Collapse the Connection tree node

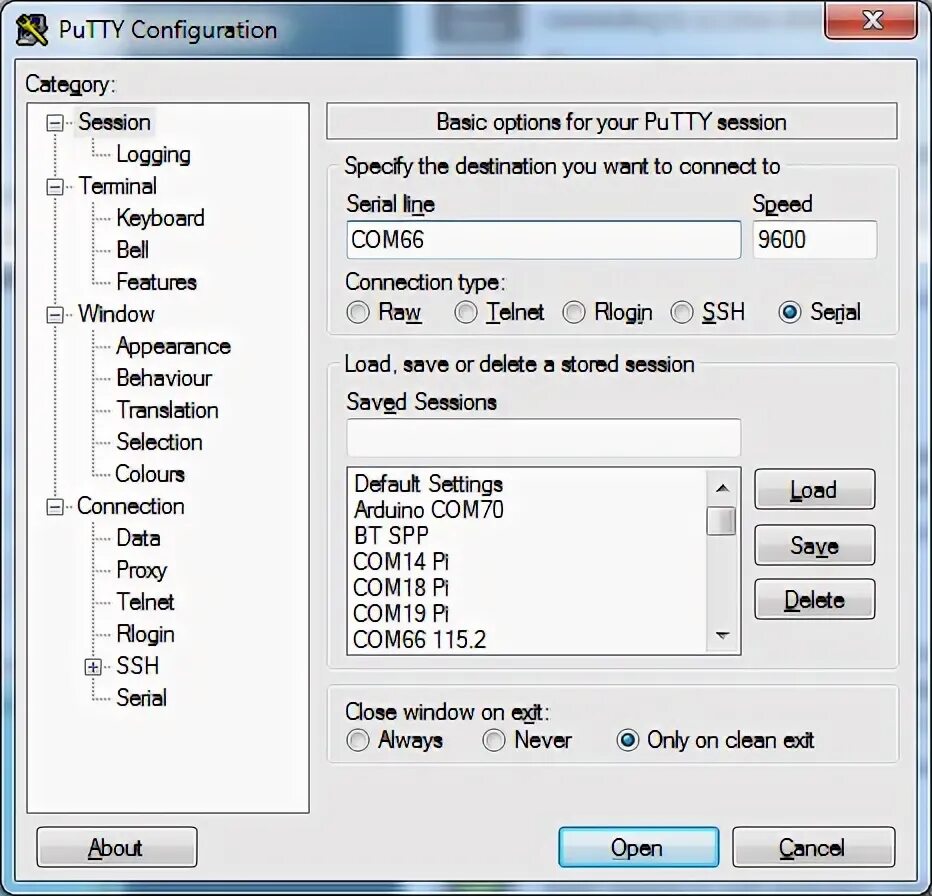[55, 507]
